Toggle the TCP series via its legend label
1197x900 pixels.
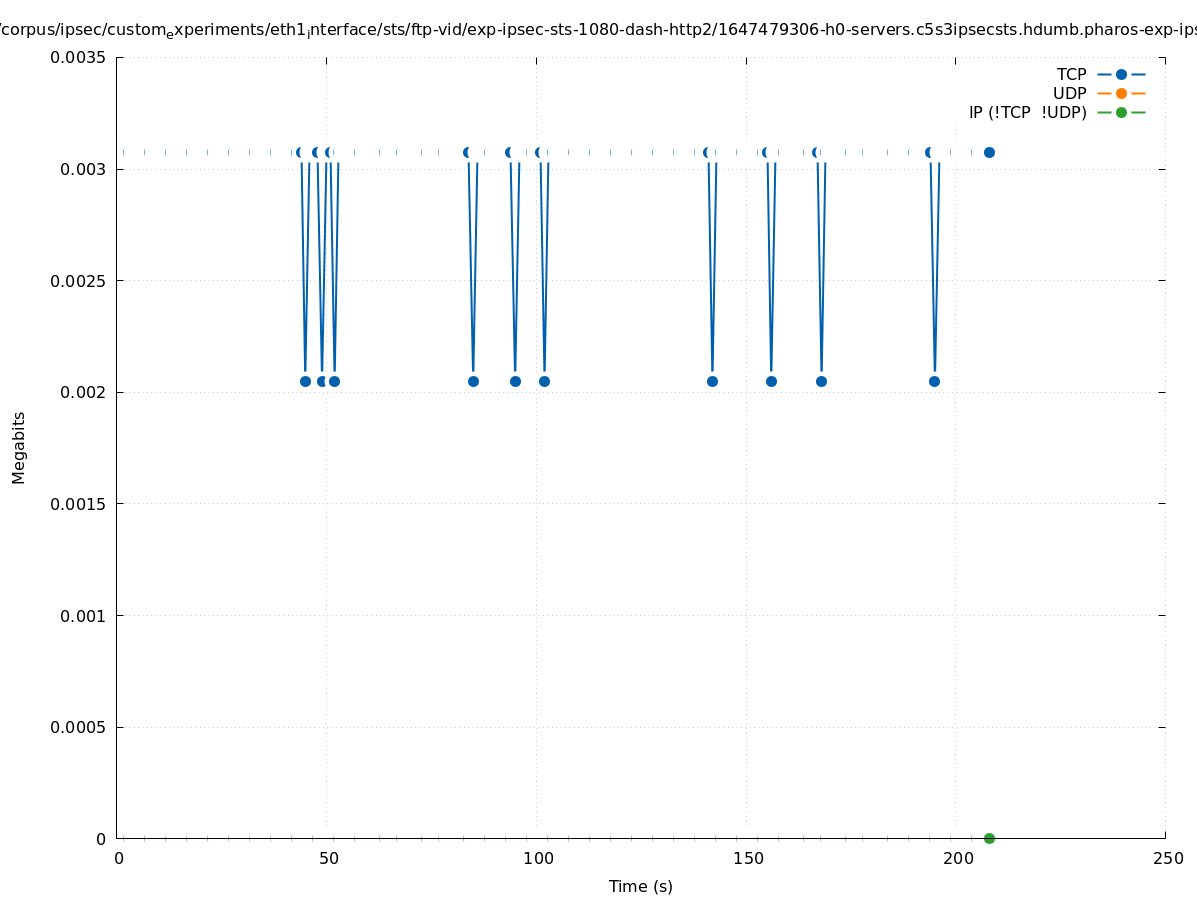1071,75
